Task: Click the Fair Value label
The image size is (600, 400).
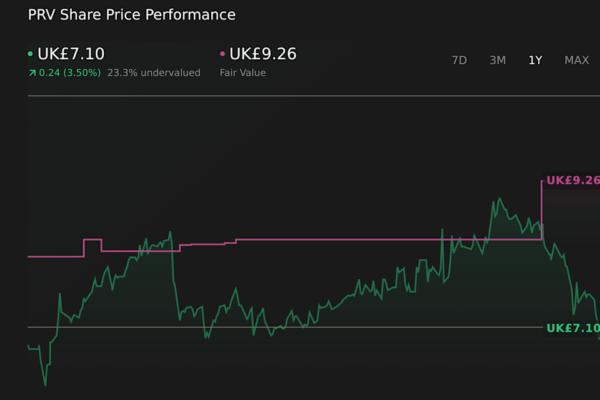Action: coord(242,73)
